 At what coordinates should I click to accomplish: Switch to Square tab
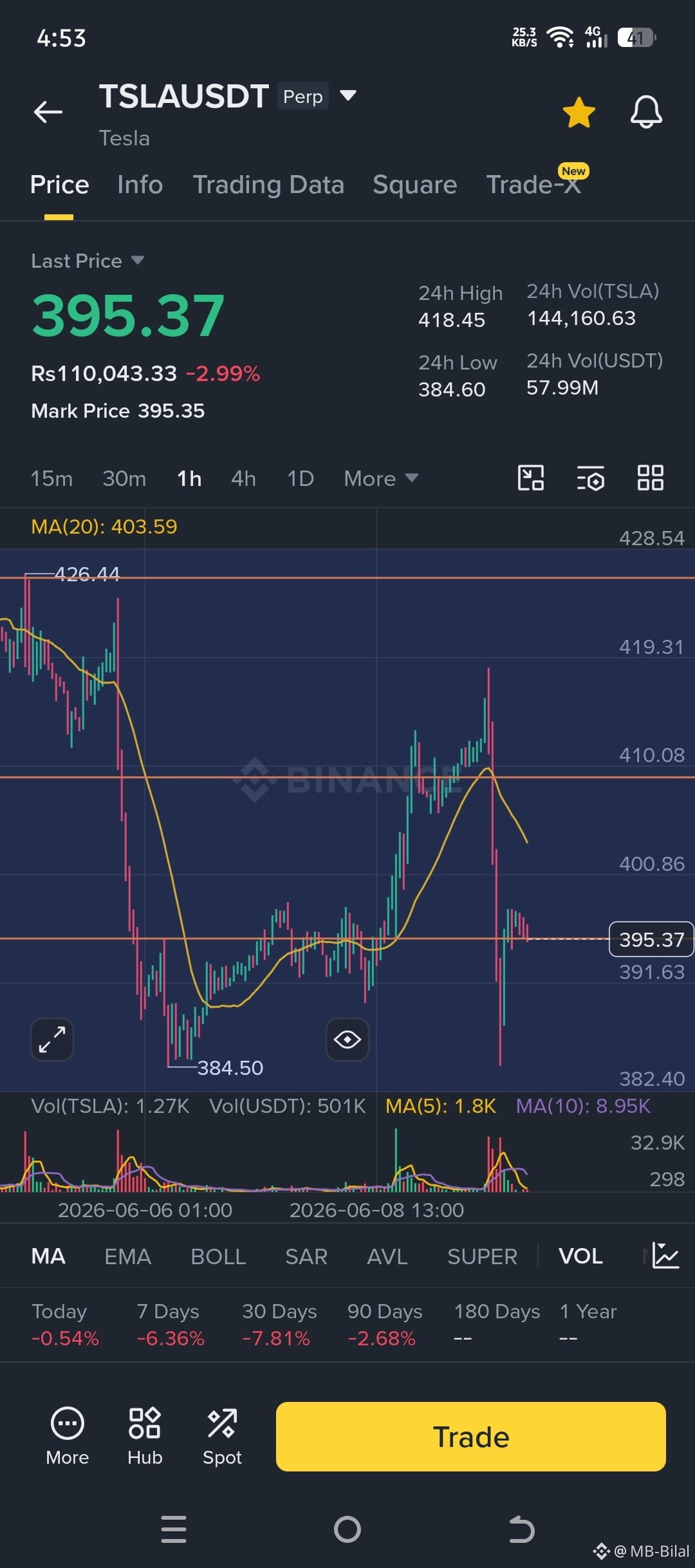[x=414, y=185]
